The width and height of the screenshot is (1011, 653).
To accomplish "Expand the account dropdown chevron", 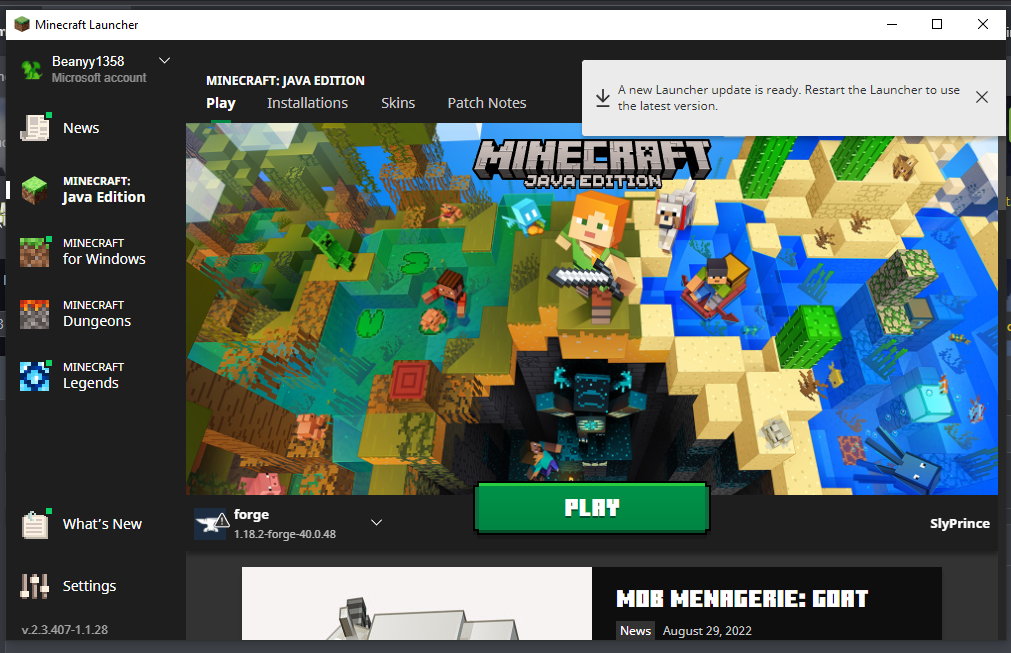I will tap(165, 61).
